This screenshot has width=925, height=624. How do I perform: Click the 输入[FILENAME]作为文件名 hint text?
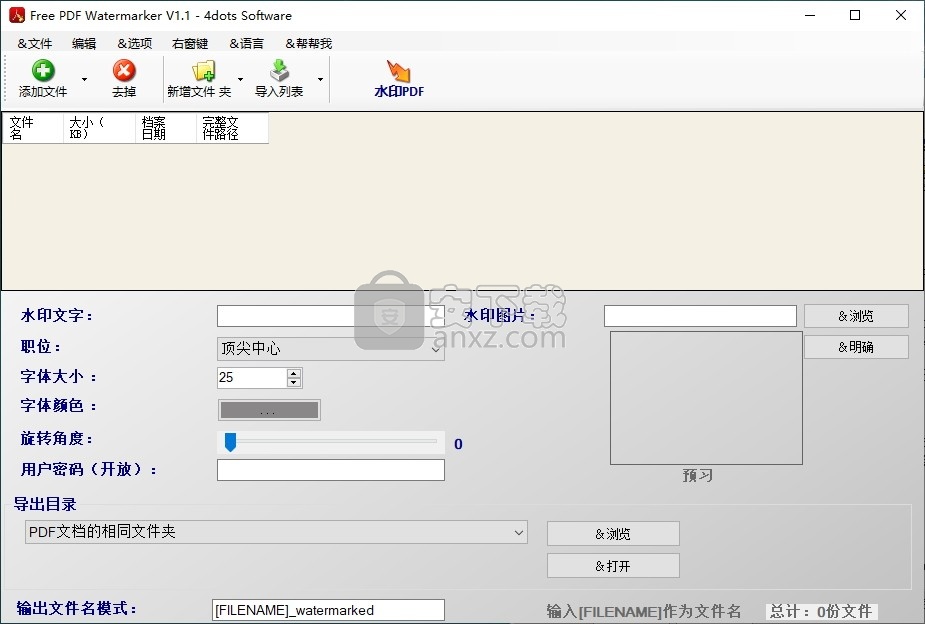(644, 612)
